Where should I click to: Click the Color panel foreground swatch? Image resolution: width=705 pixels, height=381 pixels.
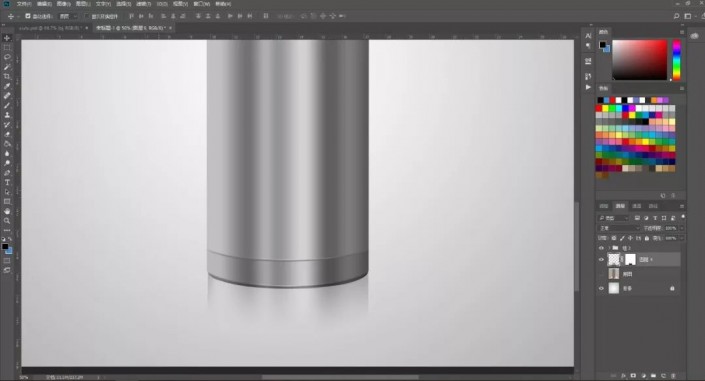click(602, 44)
